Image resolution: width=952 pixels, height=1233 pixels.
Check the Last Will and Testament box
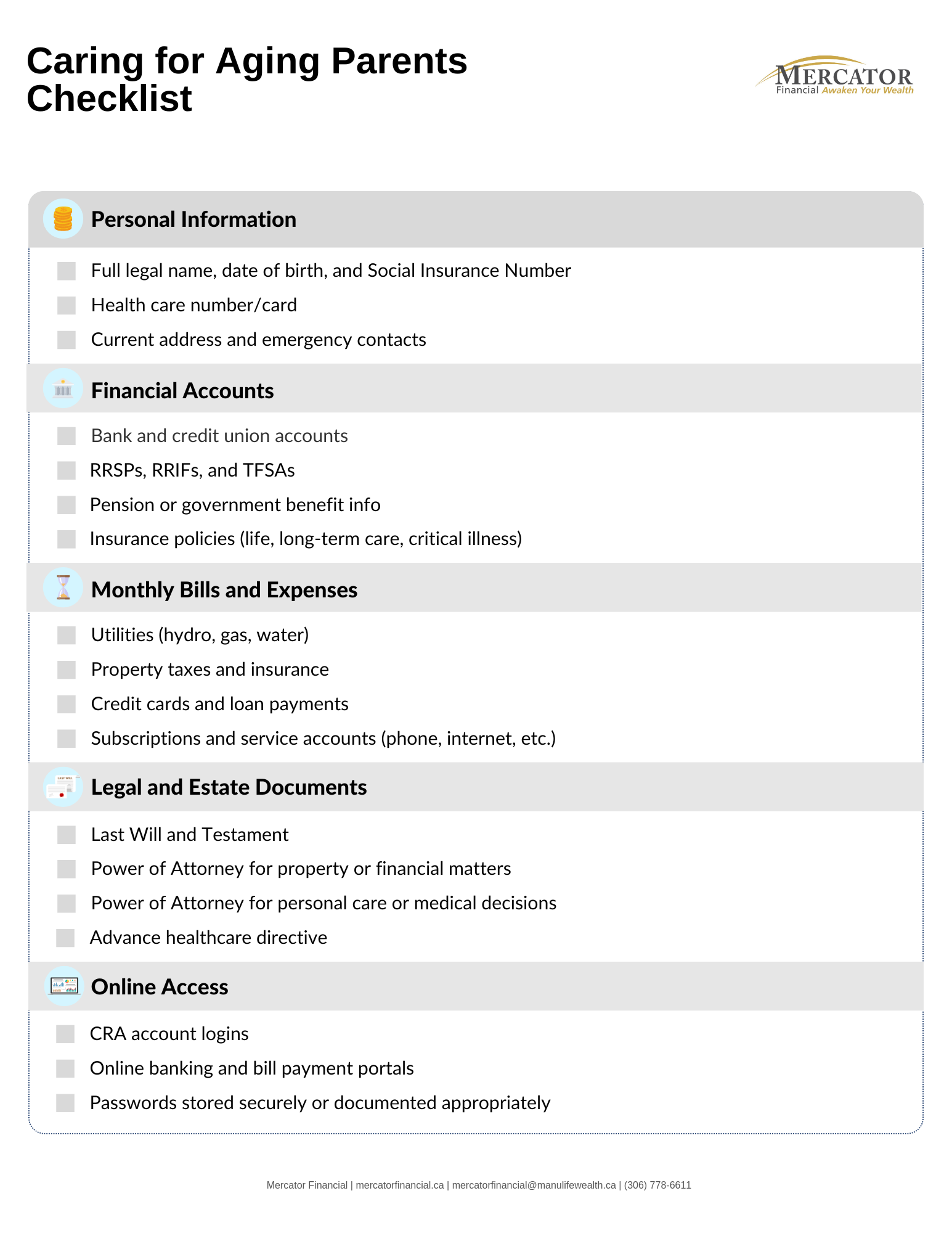(x=67, y=835)
